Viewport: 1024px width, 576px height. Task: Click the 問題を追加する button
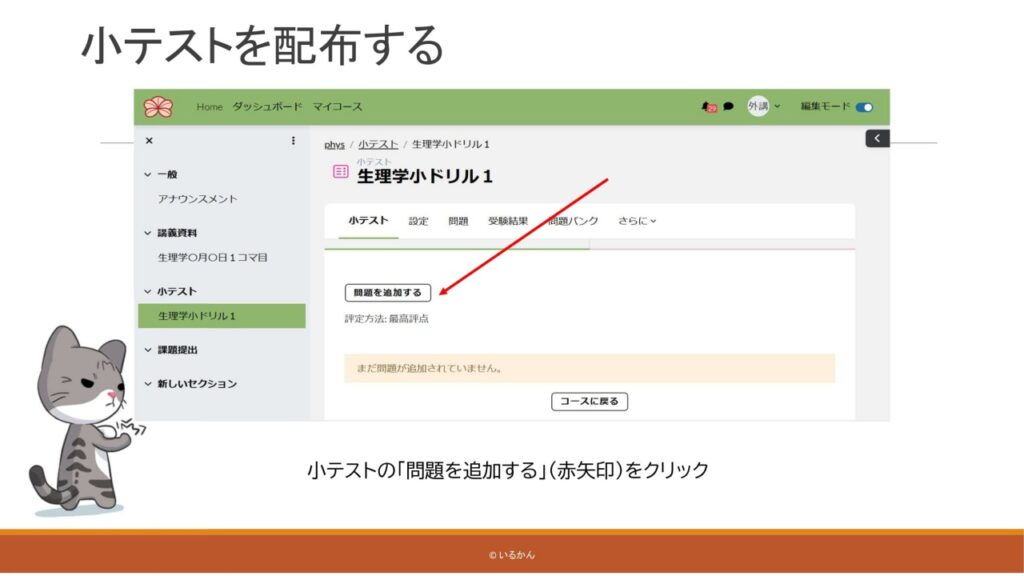pos(388,293)
